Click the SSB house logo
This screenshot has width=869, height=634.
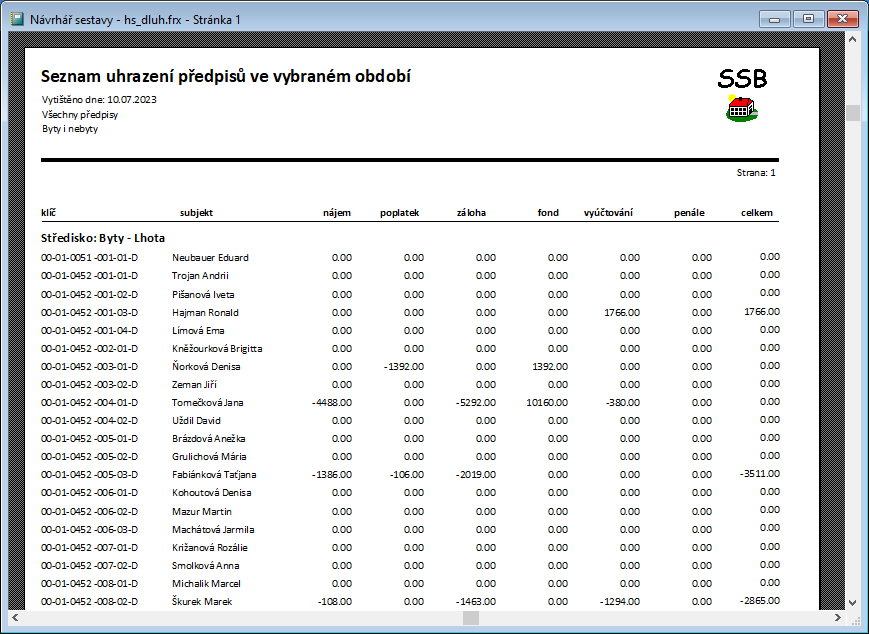coord(741,109)
